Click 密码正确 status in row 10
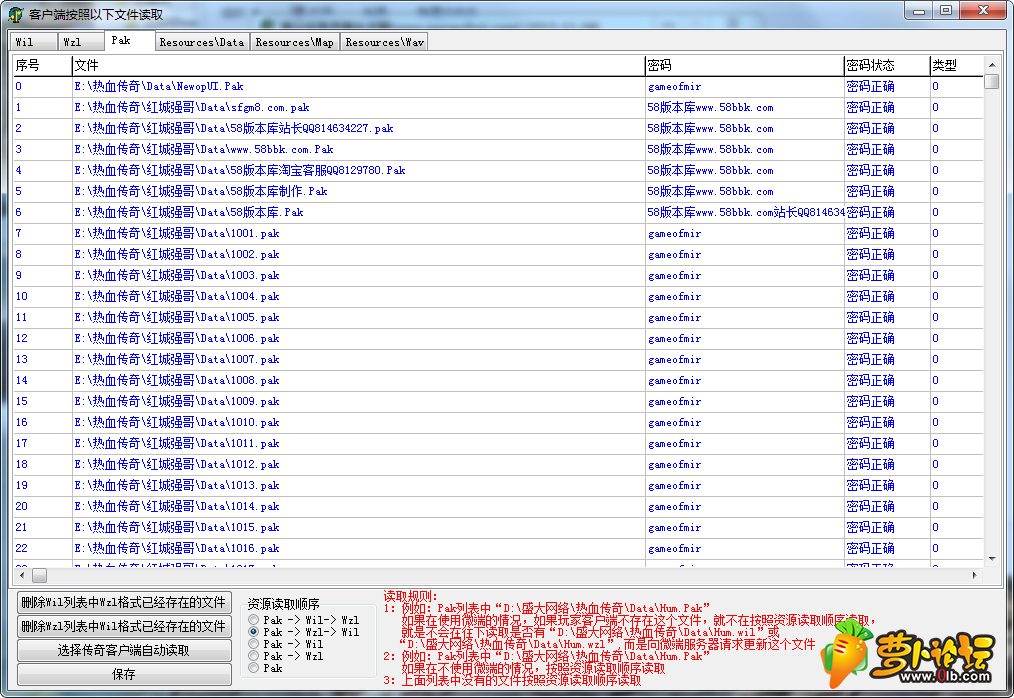 click(x=870, y=296)
